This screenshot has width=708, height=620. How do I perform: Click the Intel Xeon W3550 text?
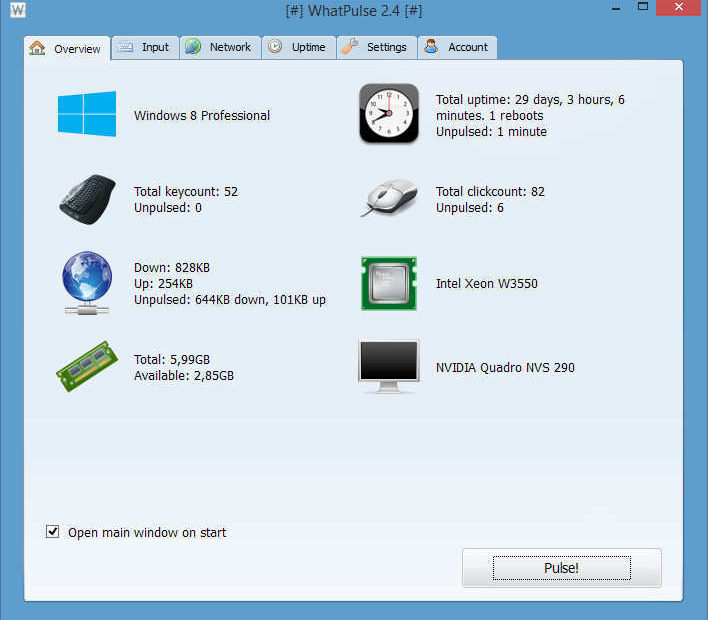point(486,284)
